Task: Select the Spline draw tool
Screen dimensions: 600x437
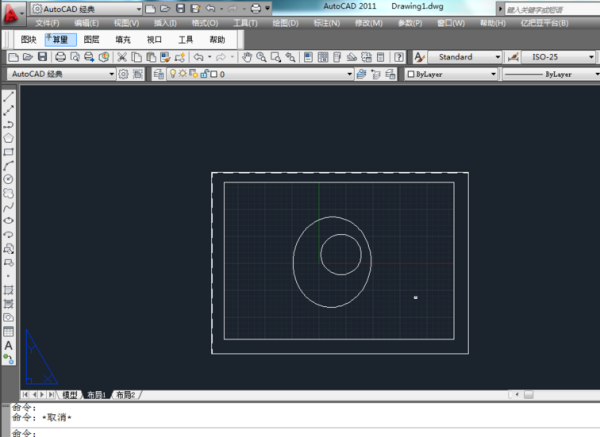Action: (8, 207)
